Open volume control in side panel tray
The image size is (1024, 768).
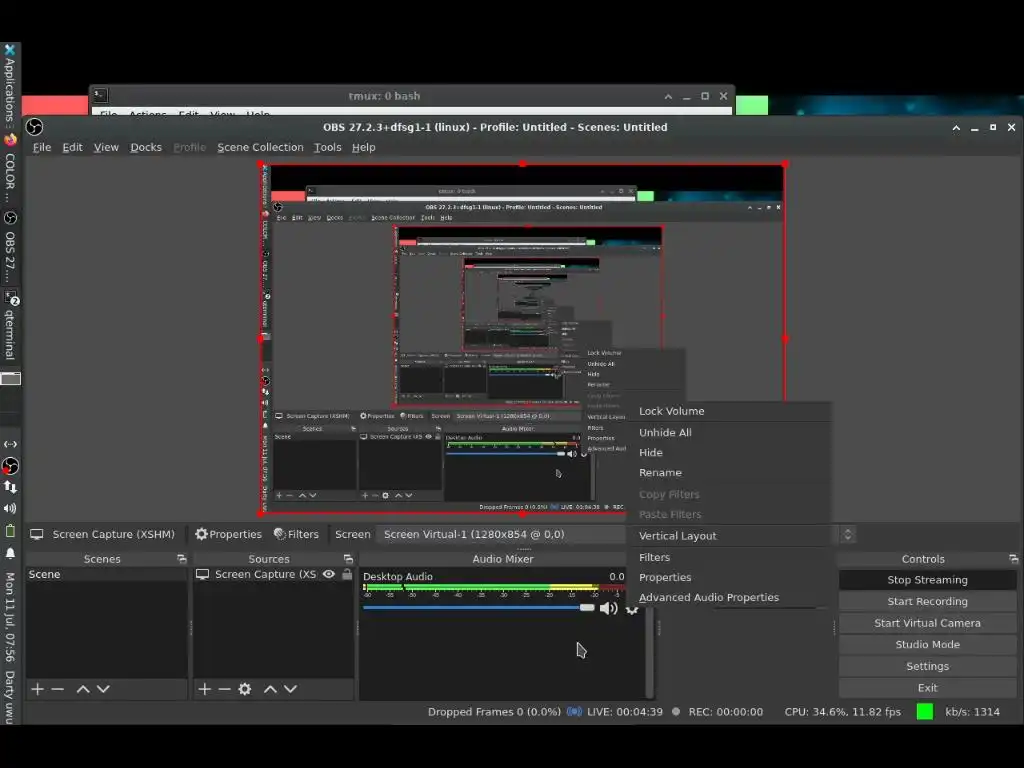[x=10, y=509]
